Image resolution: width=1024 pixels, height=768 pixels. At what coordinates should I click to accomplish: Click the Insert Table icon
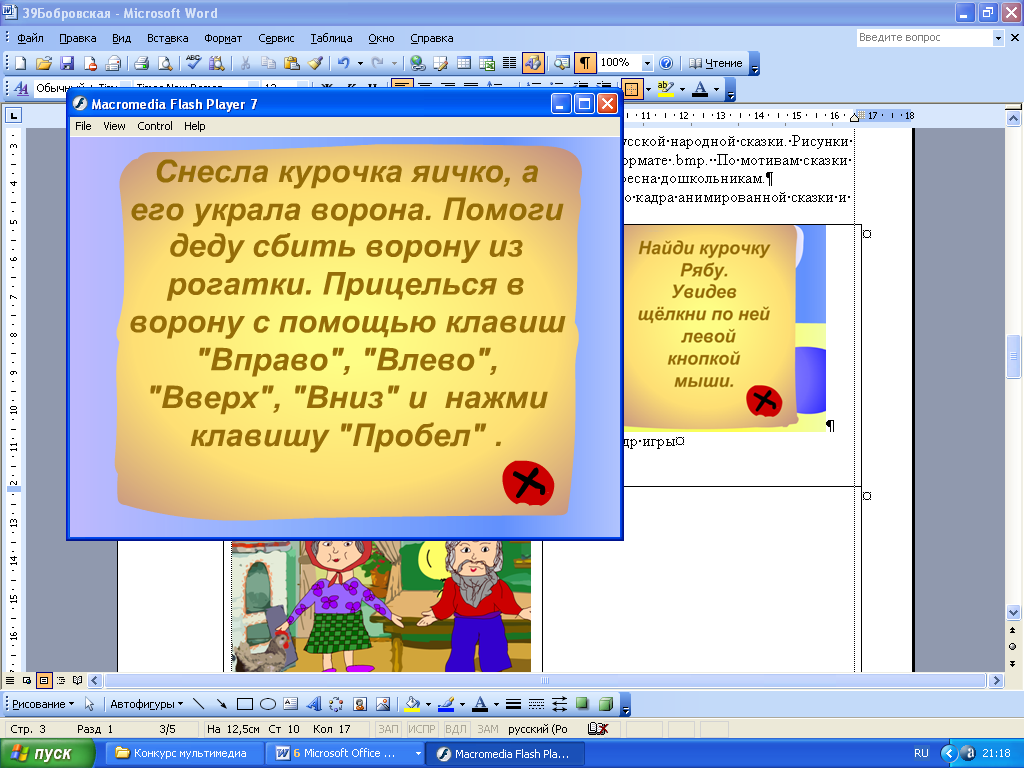pyautogui.click(x=464, y=63)
